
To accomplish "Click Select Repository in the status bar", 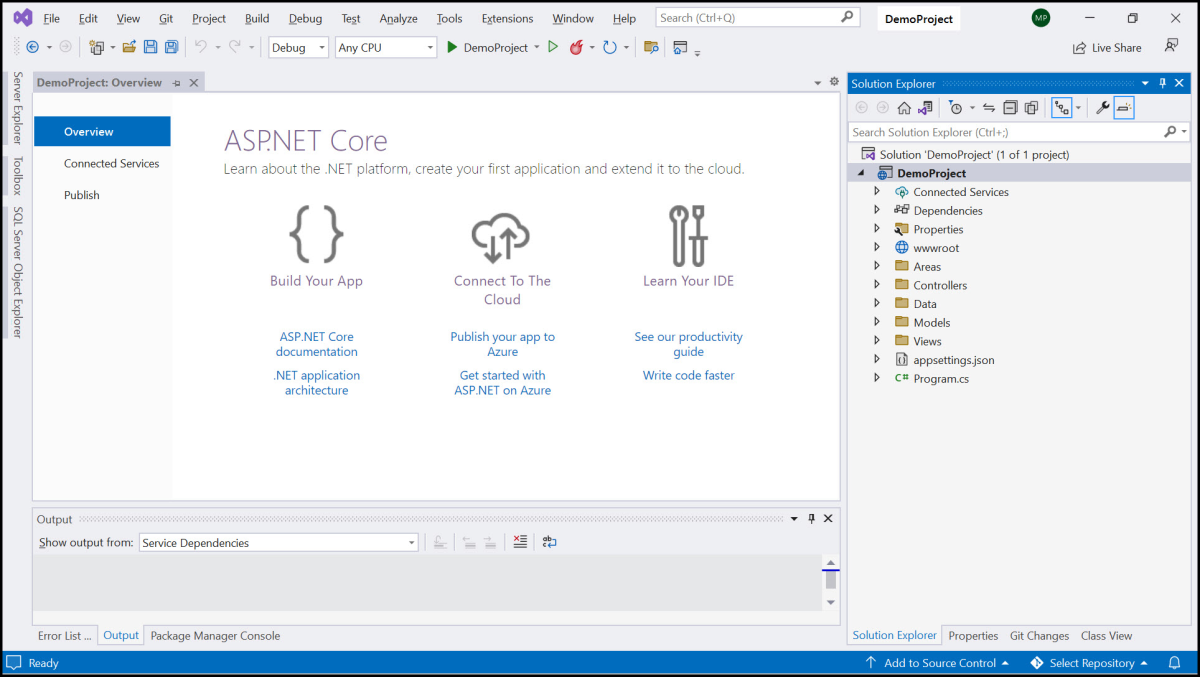I will point(1089,663).
